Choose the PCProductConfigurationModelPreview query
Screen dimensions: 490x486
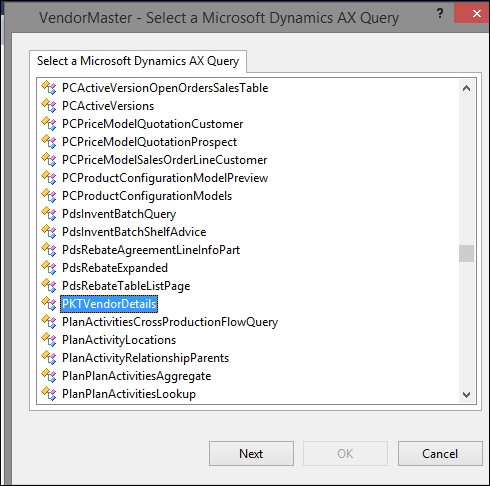point(165,178)
